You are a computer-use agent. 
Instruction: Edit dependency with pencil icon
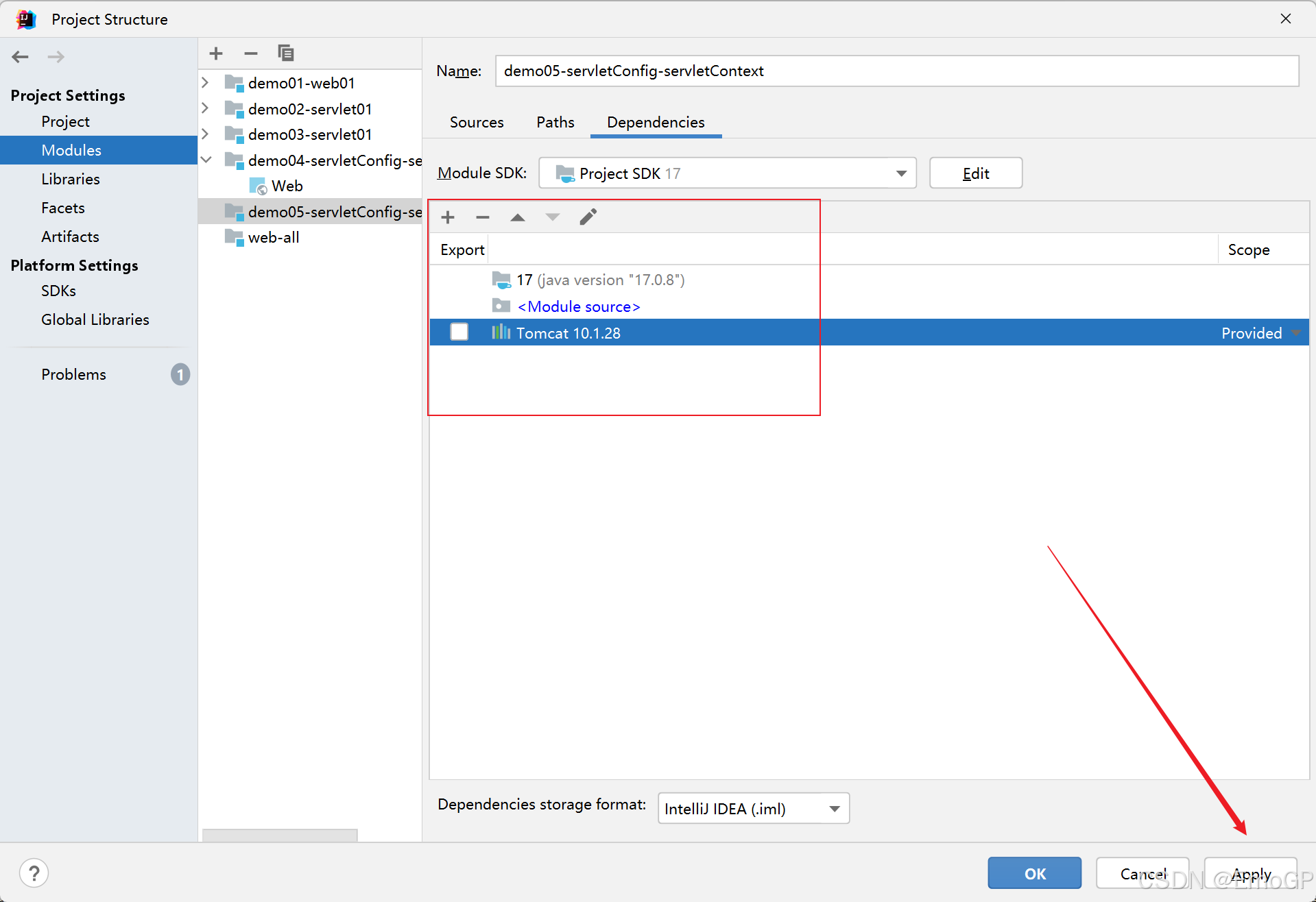pos(588,217)
